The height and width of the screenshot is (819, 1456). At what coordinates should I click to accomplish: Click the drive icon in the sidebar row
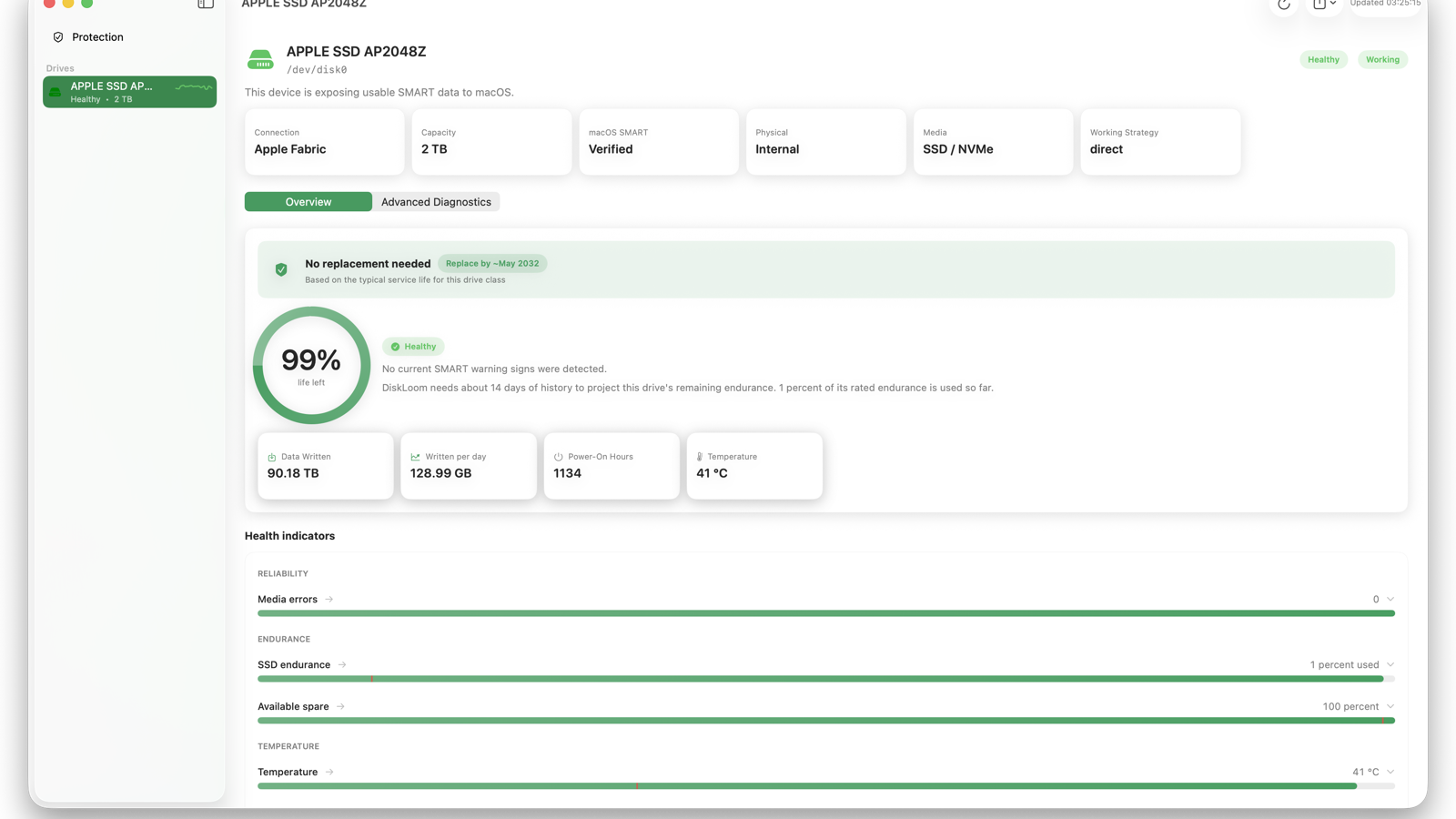click(56, 92)
